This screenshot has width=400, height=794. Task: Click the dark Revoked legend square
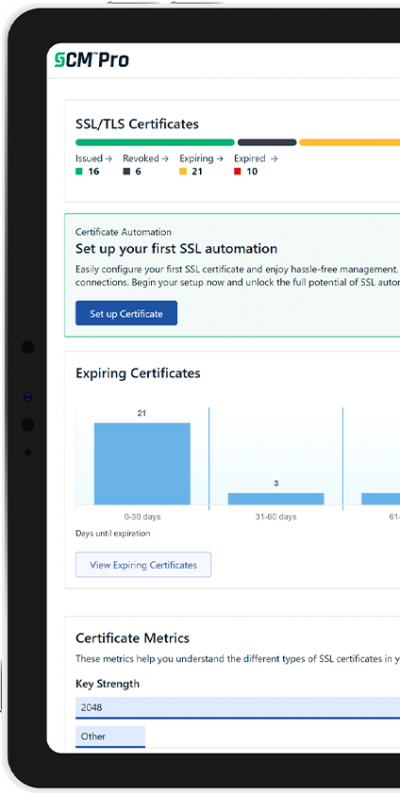pyautogui.click(x=126, y=172)
